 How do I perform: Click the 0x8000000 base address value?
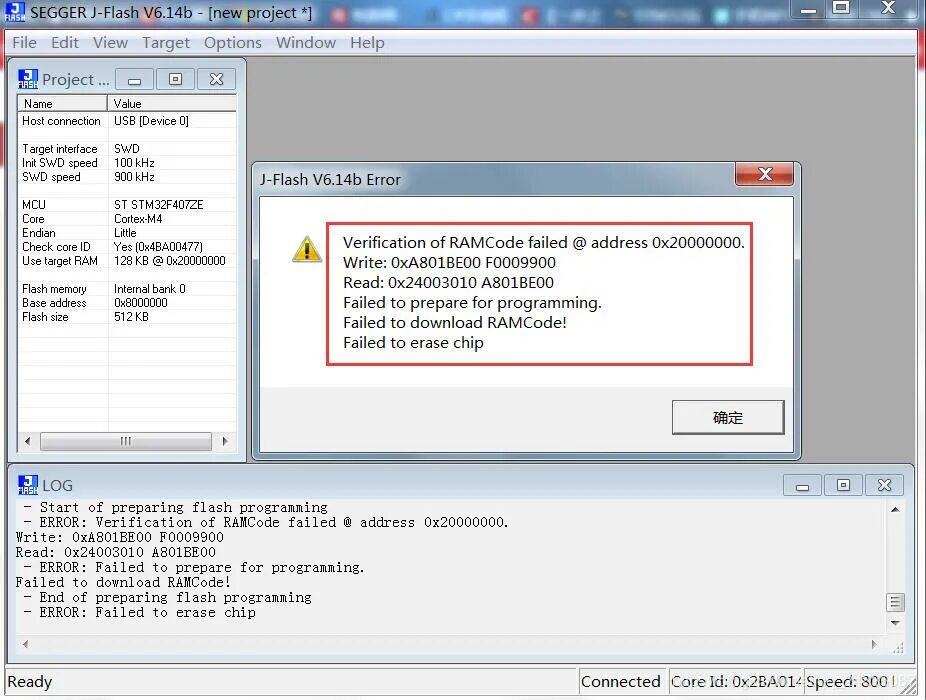pyautogui.click(x=141, y=302)
